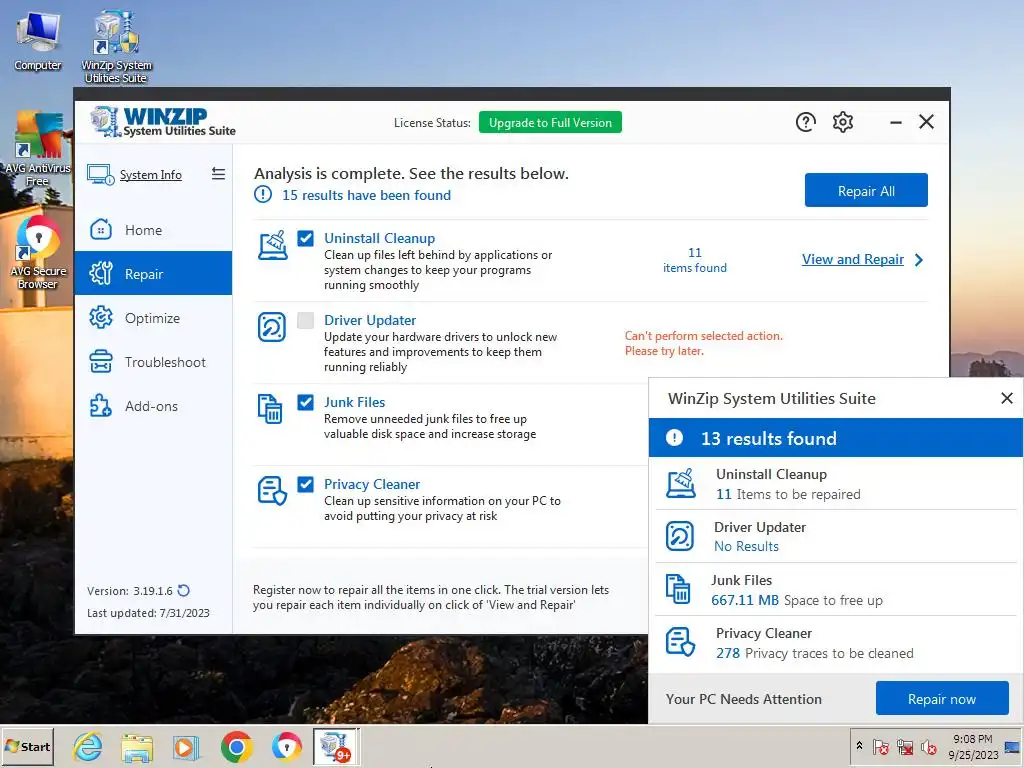Click Uninstall Cleanup icon in the popup
Screen dimensions: 1024x768
point(680,483)
